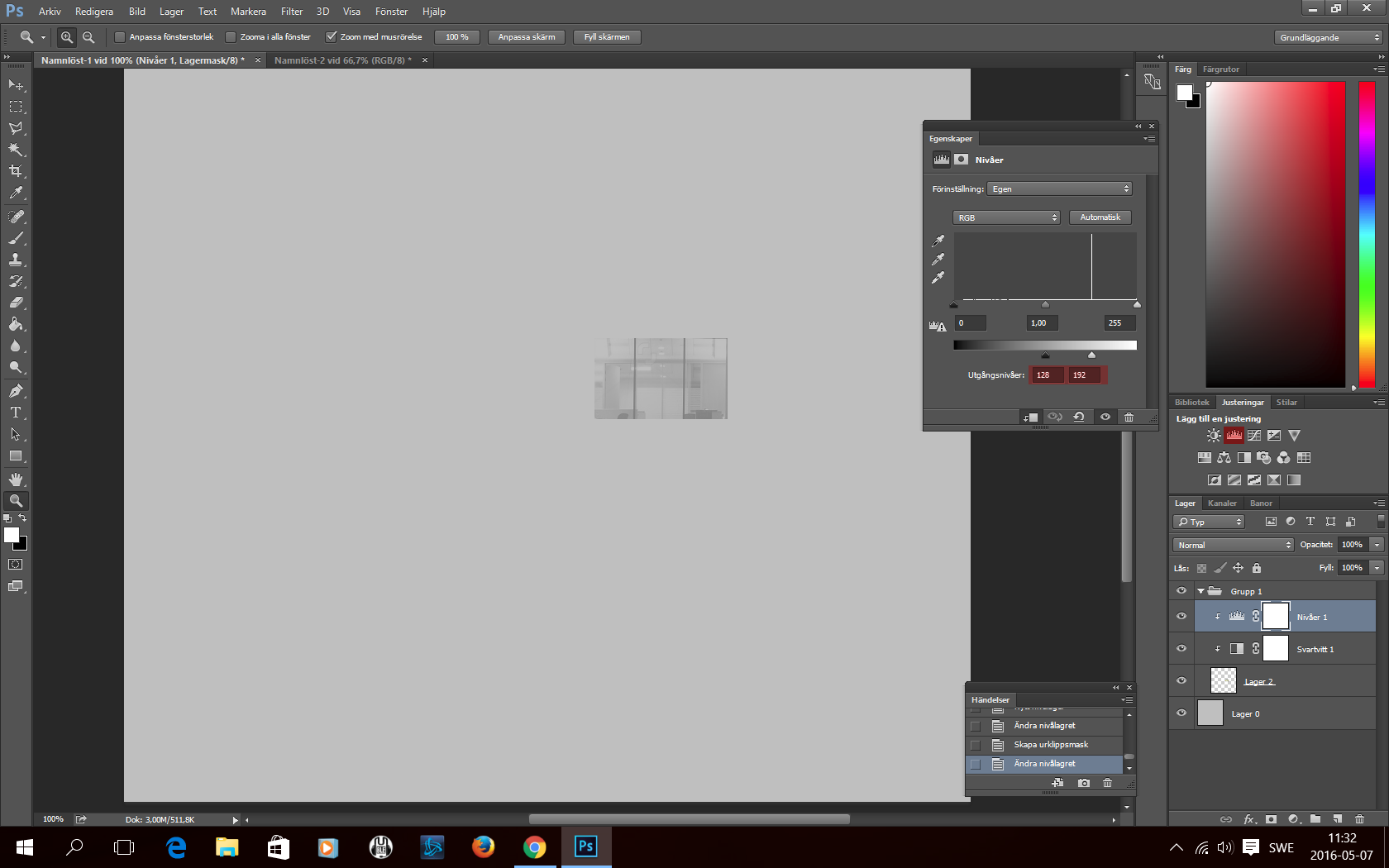Click the black point eyedropper in Nivåer

[x=938, y=241]
